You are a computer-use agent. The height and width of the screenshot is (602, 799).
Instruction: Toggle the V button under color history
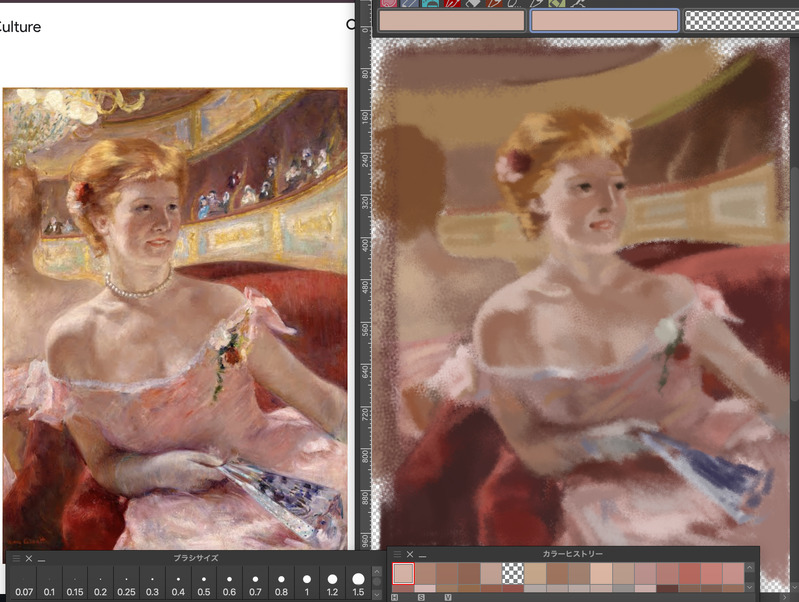pyautogui.click(x=447, y=597)
